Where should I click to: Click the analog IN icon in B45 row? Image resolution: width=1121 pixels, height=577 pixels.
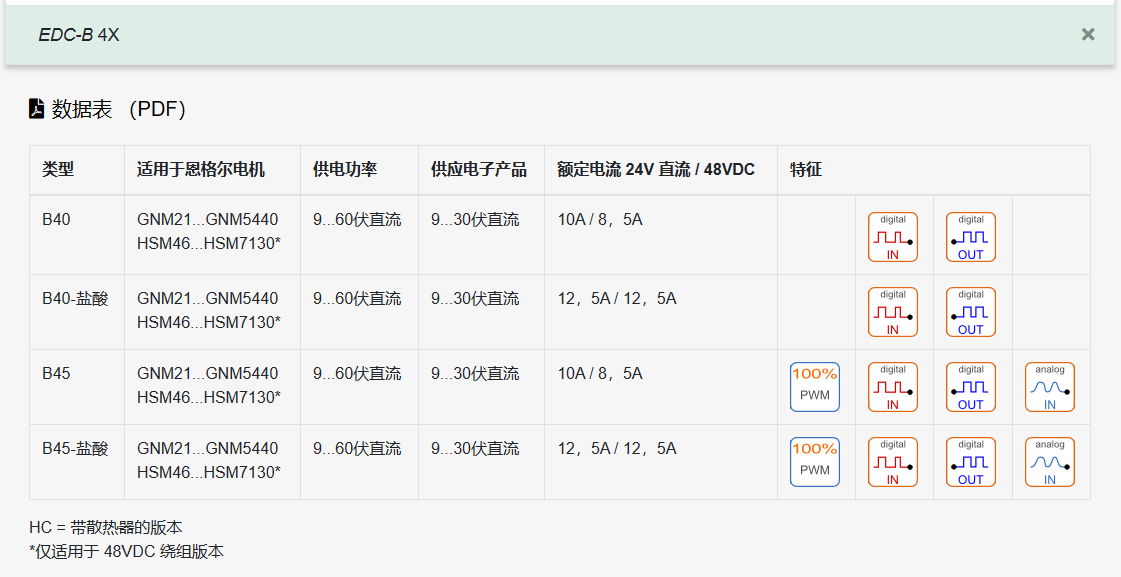[x=1050, y=387]
